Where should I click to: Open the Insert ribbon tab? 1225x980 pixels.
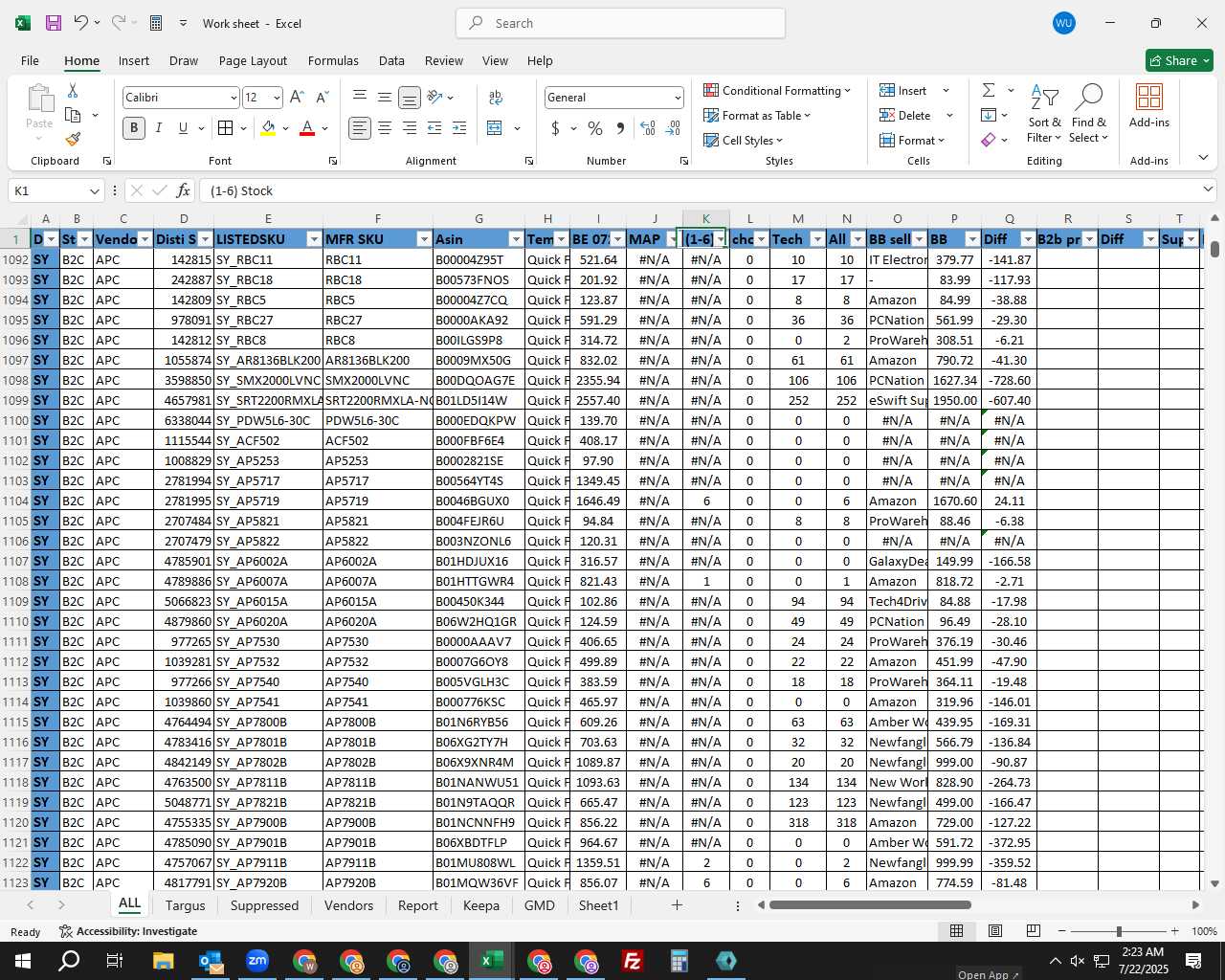click(134, 60)
